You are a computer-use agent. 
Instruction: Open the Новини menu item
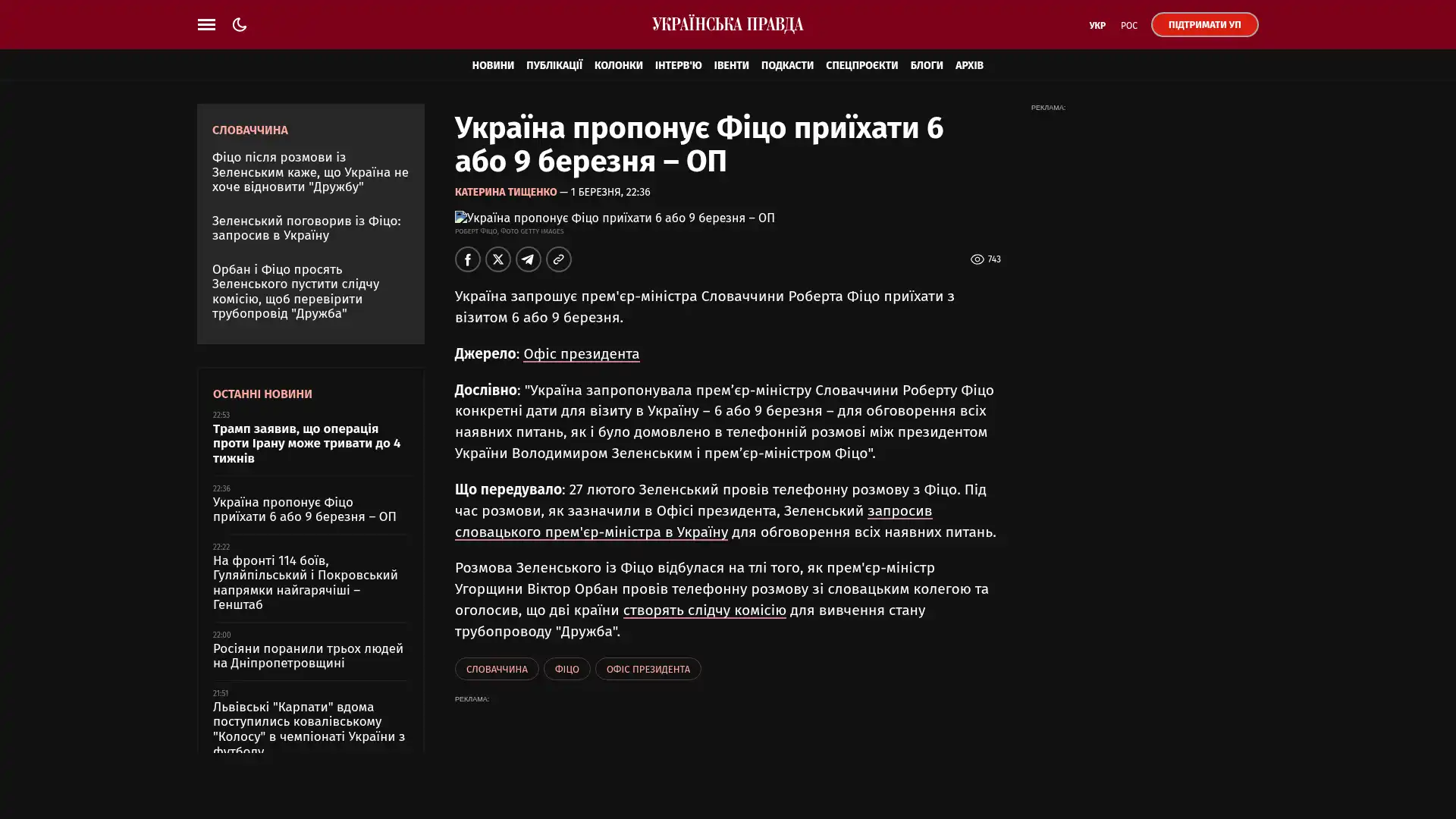tap(492, 65)
